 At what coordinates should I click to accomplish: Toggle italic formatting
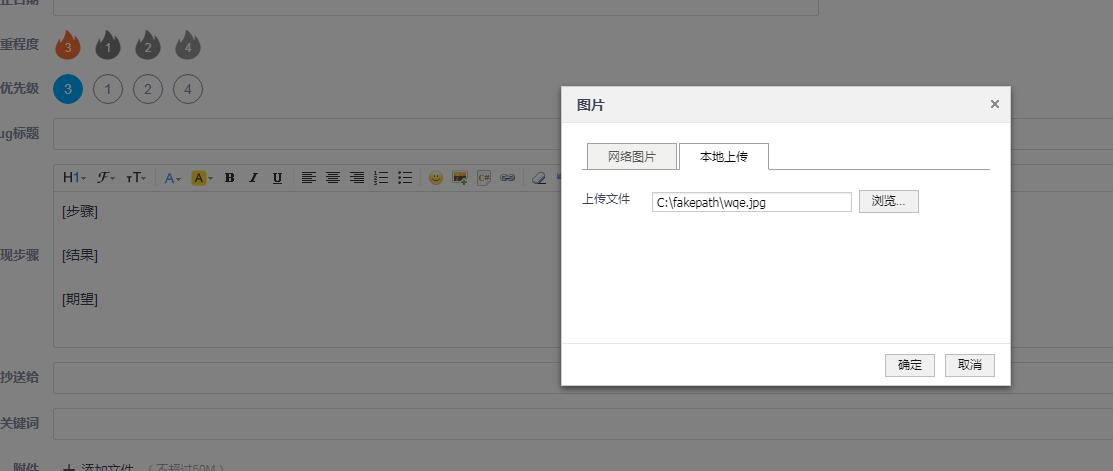[253, 178]
